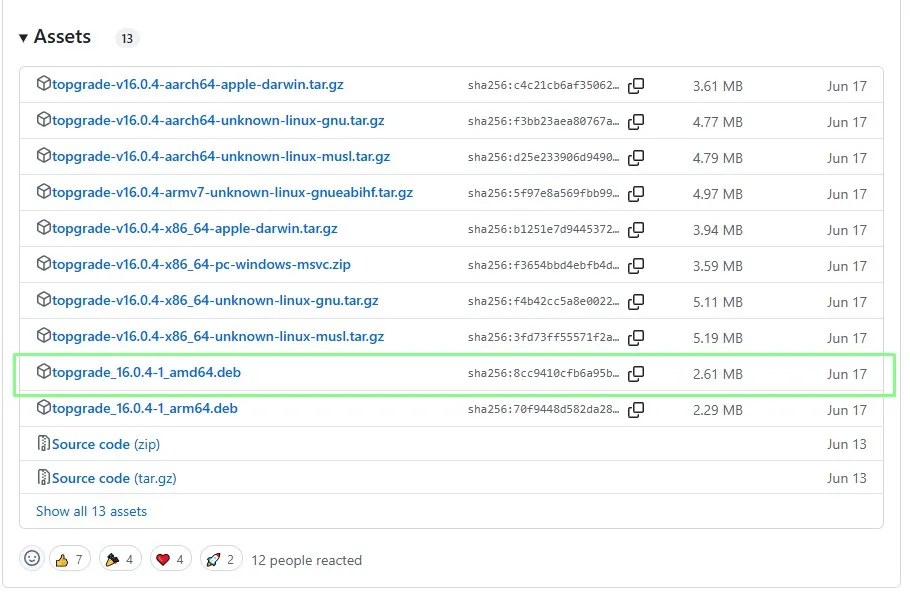The height and width of the screenshot is (601, 910).
Task: Click the 4.97 MB size value
Action: tap(718, 194)
